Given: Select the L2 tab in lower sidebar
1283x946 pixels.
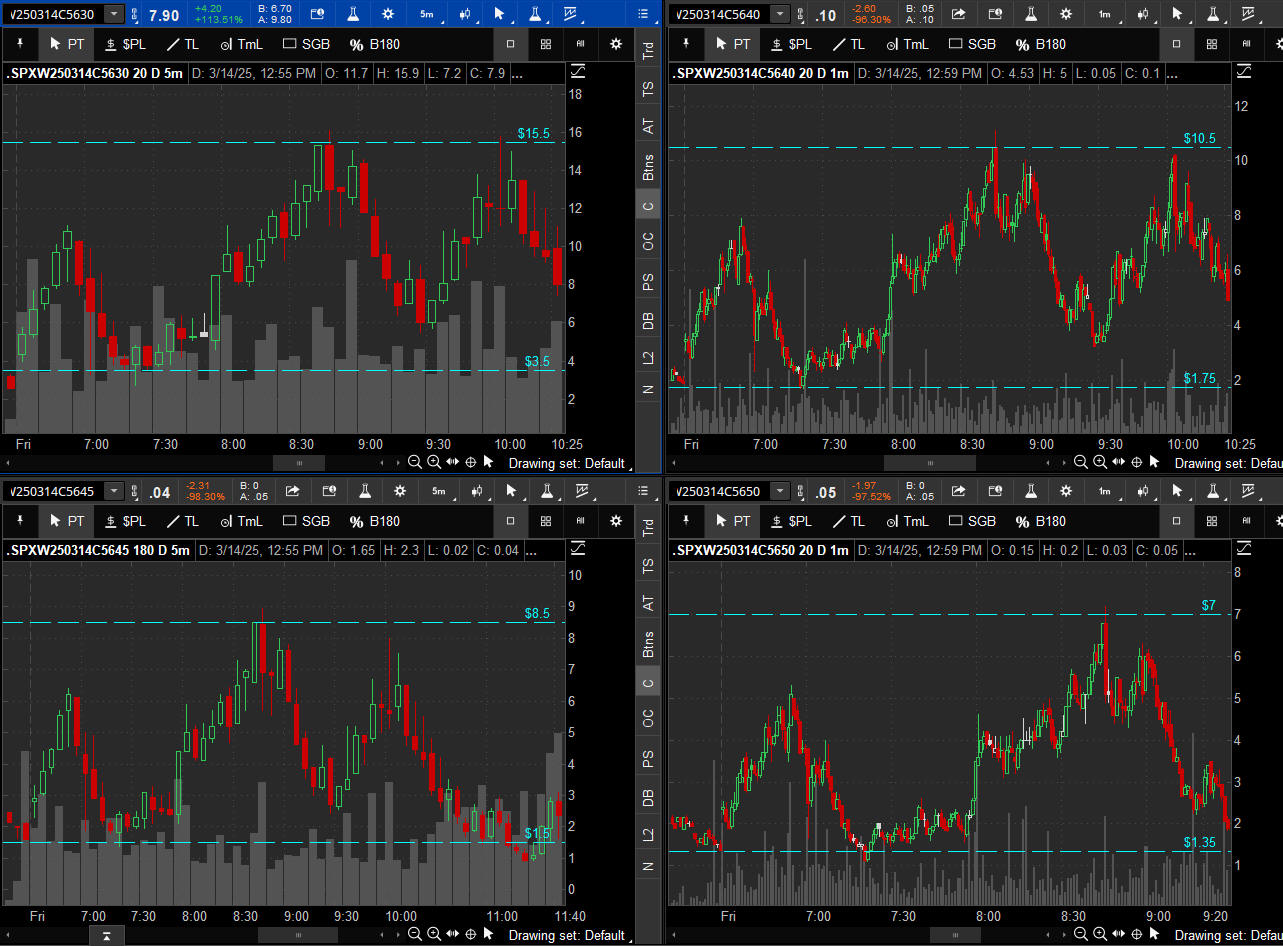Looking at the screenshot, I should point(648,834).
